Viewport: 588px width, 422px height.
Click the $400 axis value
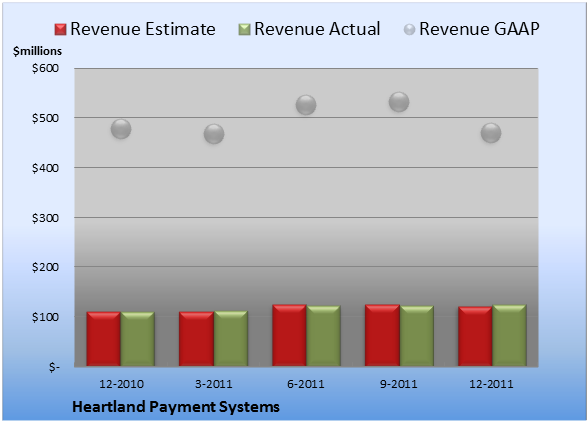click(45, 168)
